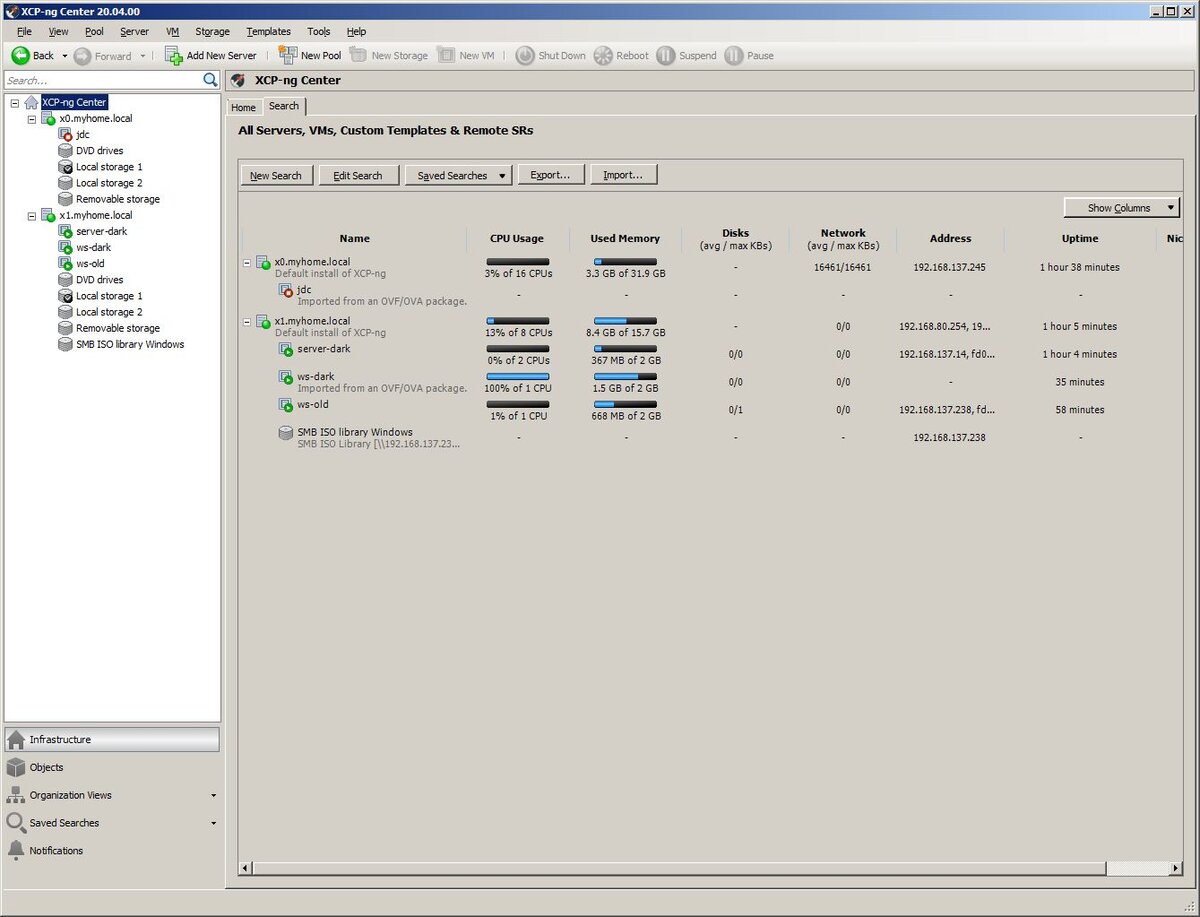Open the Tools menu
Screen dimensions: 1200x917
pos(319,32)
